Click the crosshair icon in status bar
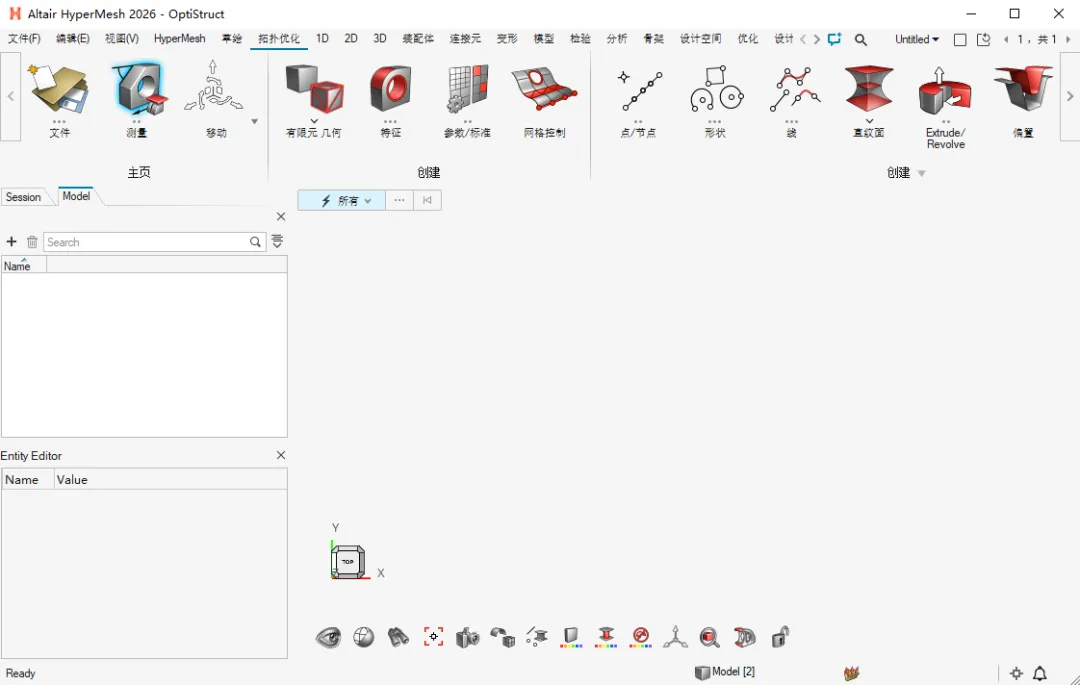This screenshot has width=1080, height=685. point(1016,673)
